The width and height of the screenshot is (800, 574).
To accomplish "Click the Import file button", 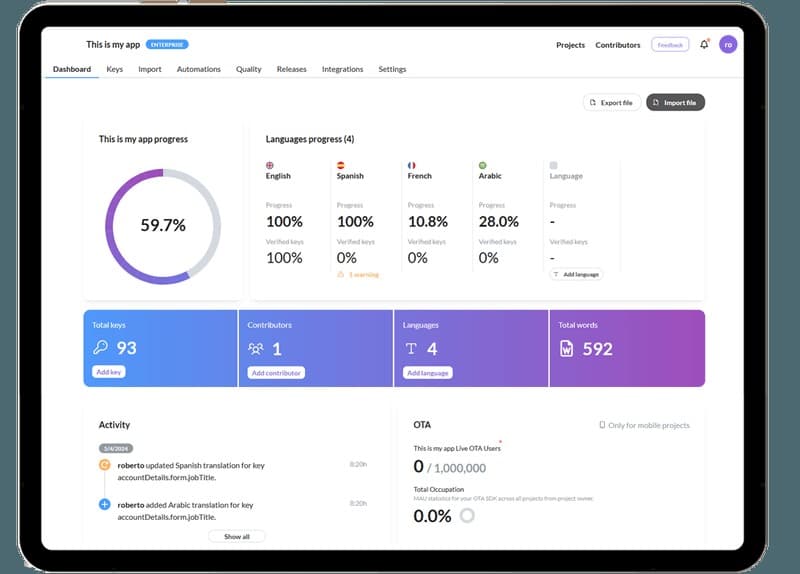I will (676, 103).
